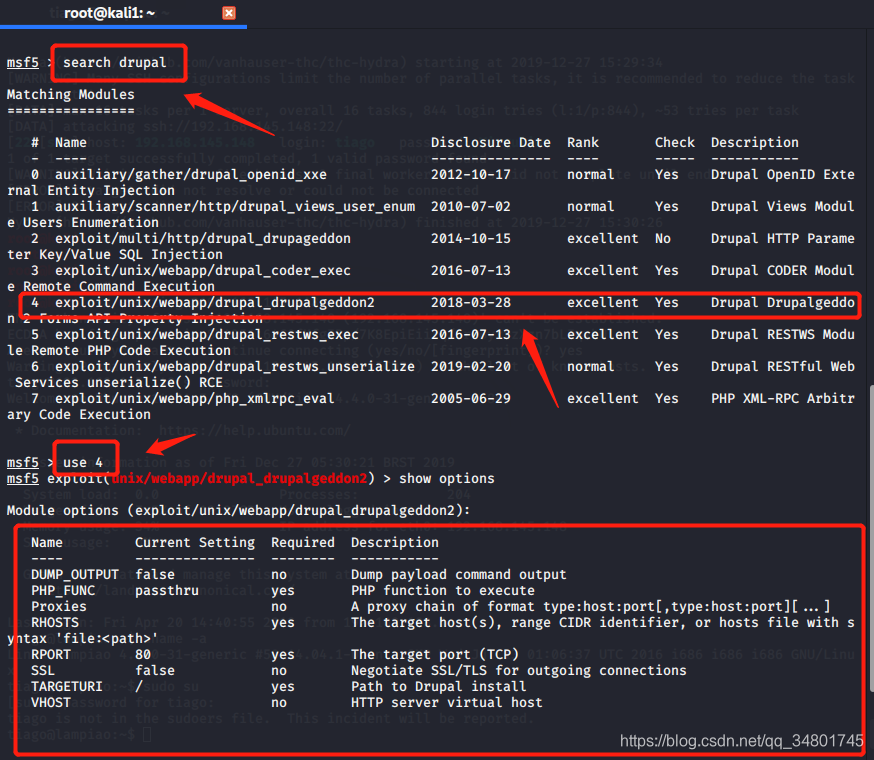Image resolution: width=874 pixels, height=760 pixels.
Task: Click 'Path to Drupal install' description
Action: tap(439, 686)
